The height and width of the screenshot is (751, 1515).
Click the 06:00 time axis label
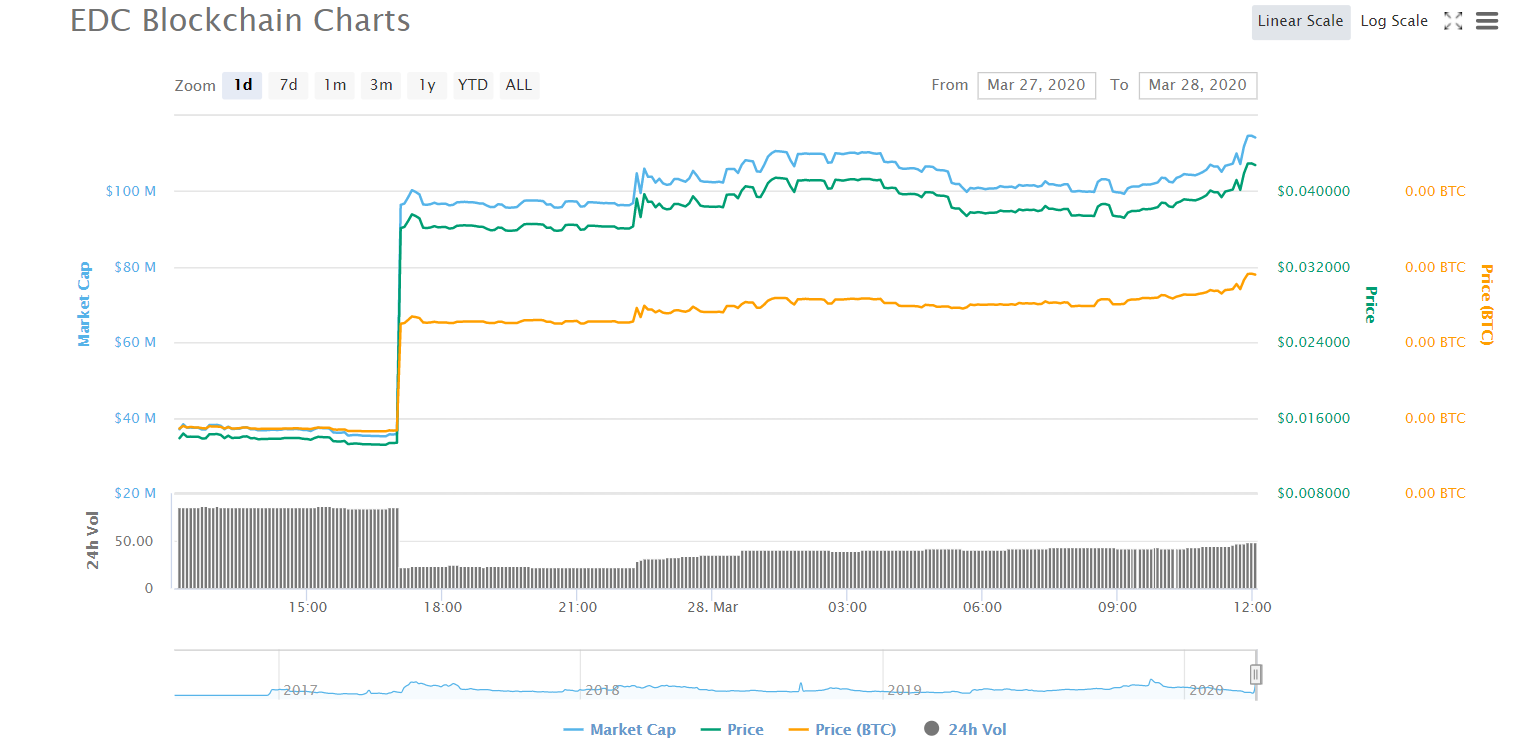[982, 607]
